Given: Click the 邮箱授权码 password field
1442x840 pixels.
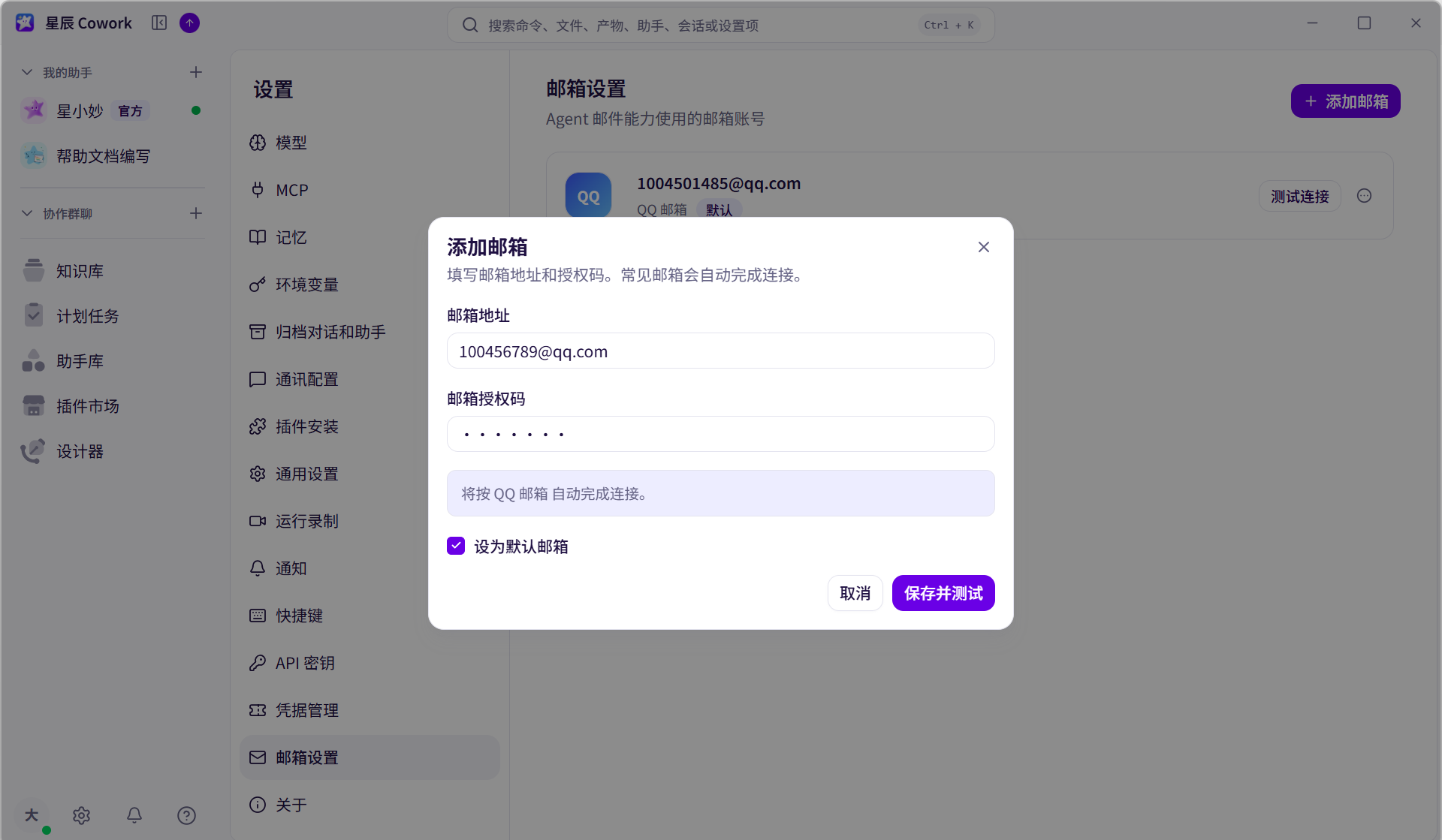Looking at the screenshot, I should tap(720, 434).
